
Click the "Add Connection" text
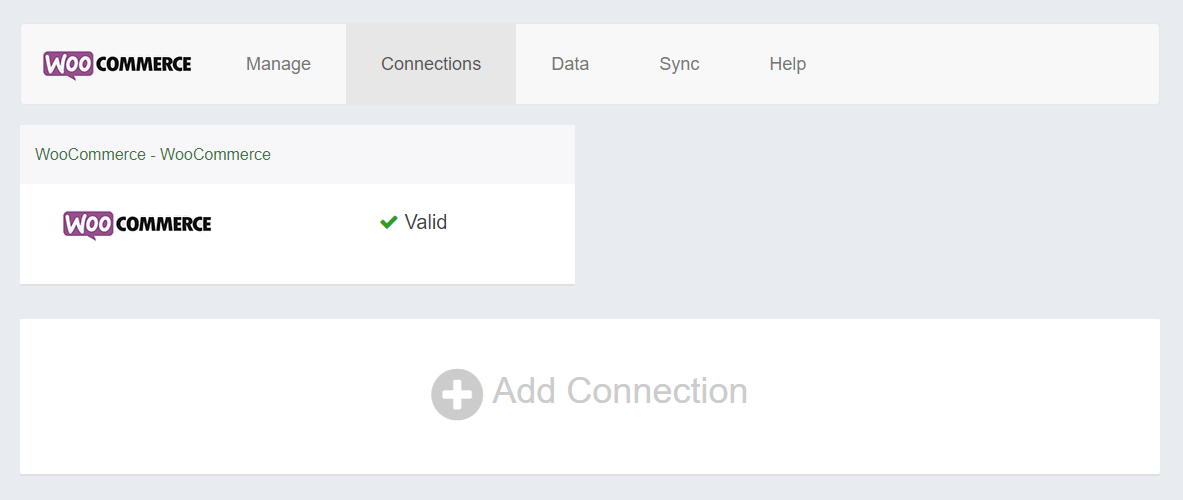click(619, 391)
